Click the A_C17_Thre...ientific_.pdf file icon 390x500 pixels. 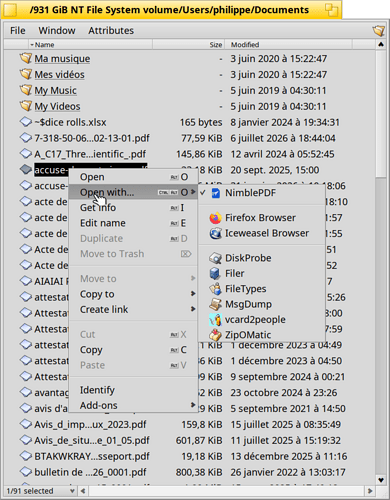coord(26,154)
